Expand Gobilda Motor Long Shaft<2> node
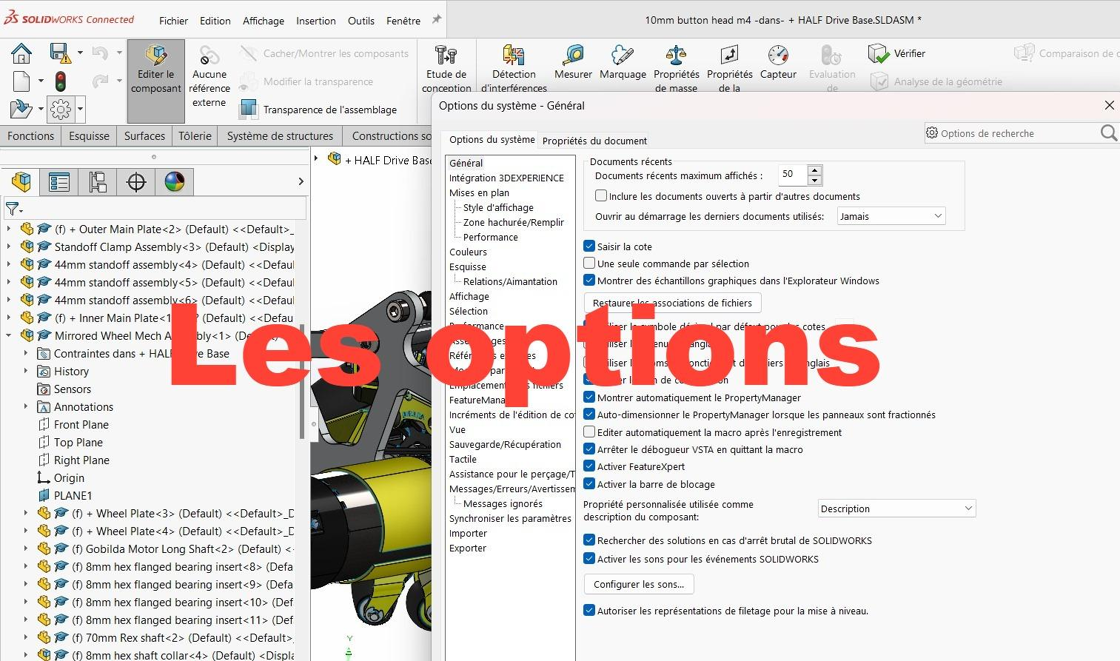The width and height of the screenshot is (1120, 661). (x=26, y=549)
